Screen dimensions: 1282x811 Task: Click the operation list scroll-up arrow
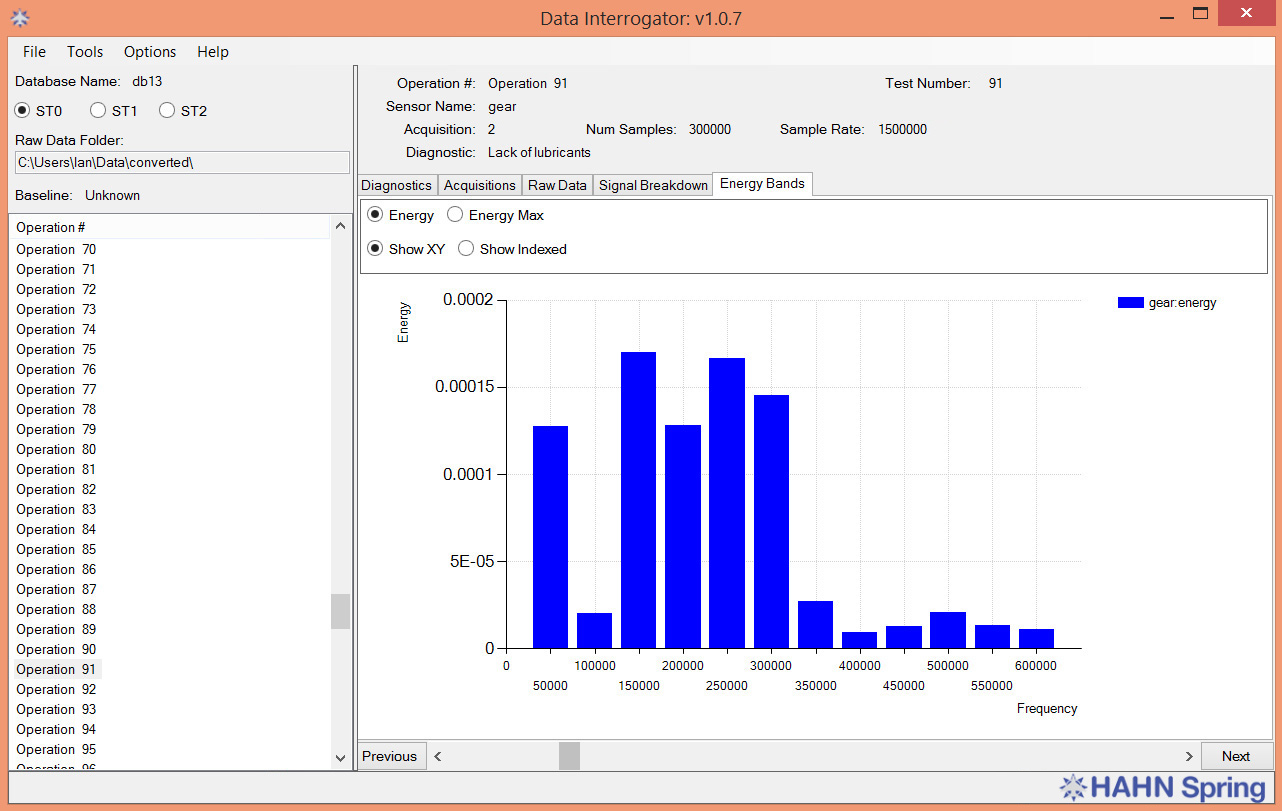pos(341,224)
